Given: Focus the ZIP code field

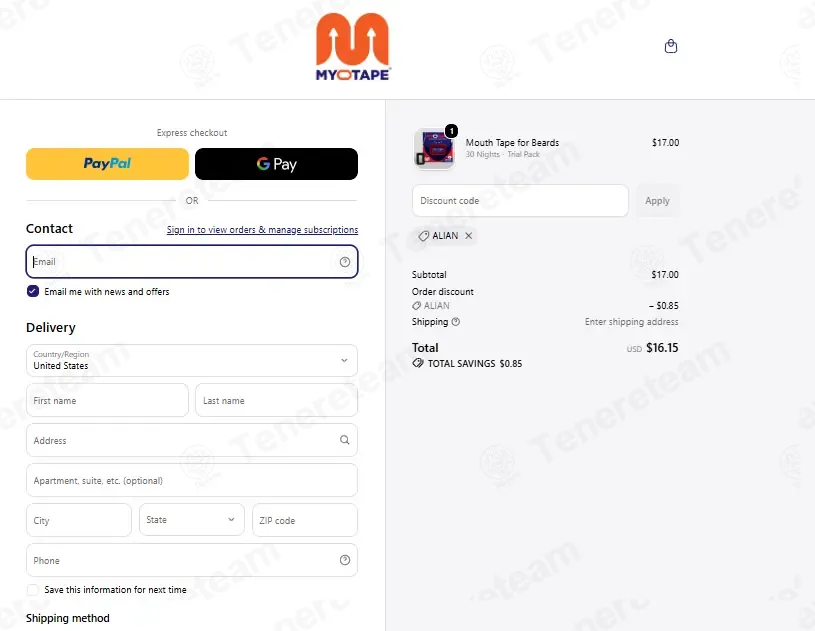Looking at the screenshot, I should [x=305, y=520].
